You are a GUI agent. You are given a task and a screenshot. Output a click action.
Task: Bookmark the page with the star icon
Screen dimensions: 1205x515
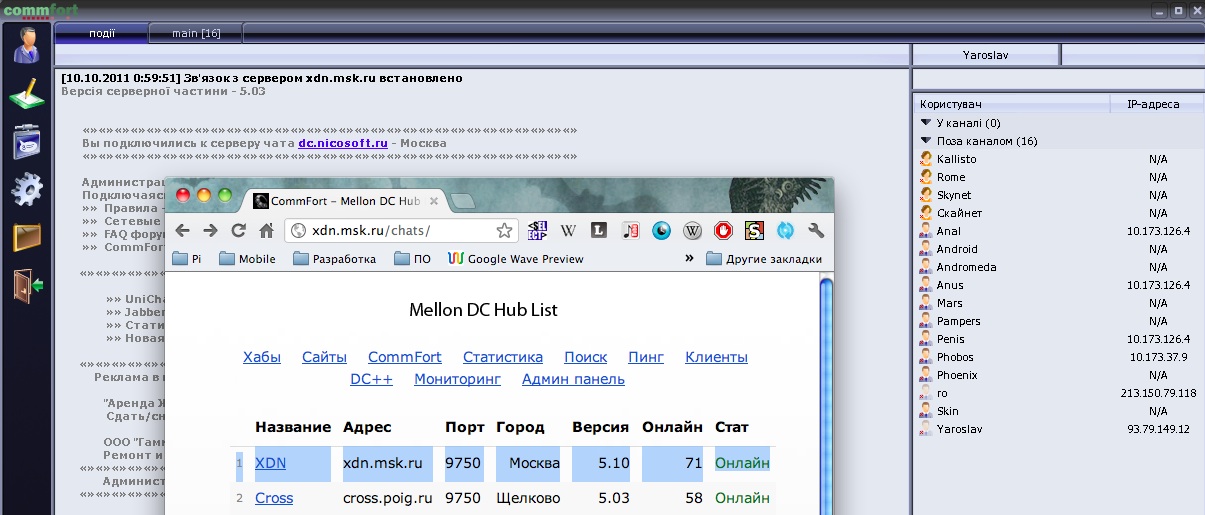point(505,231)
